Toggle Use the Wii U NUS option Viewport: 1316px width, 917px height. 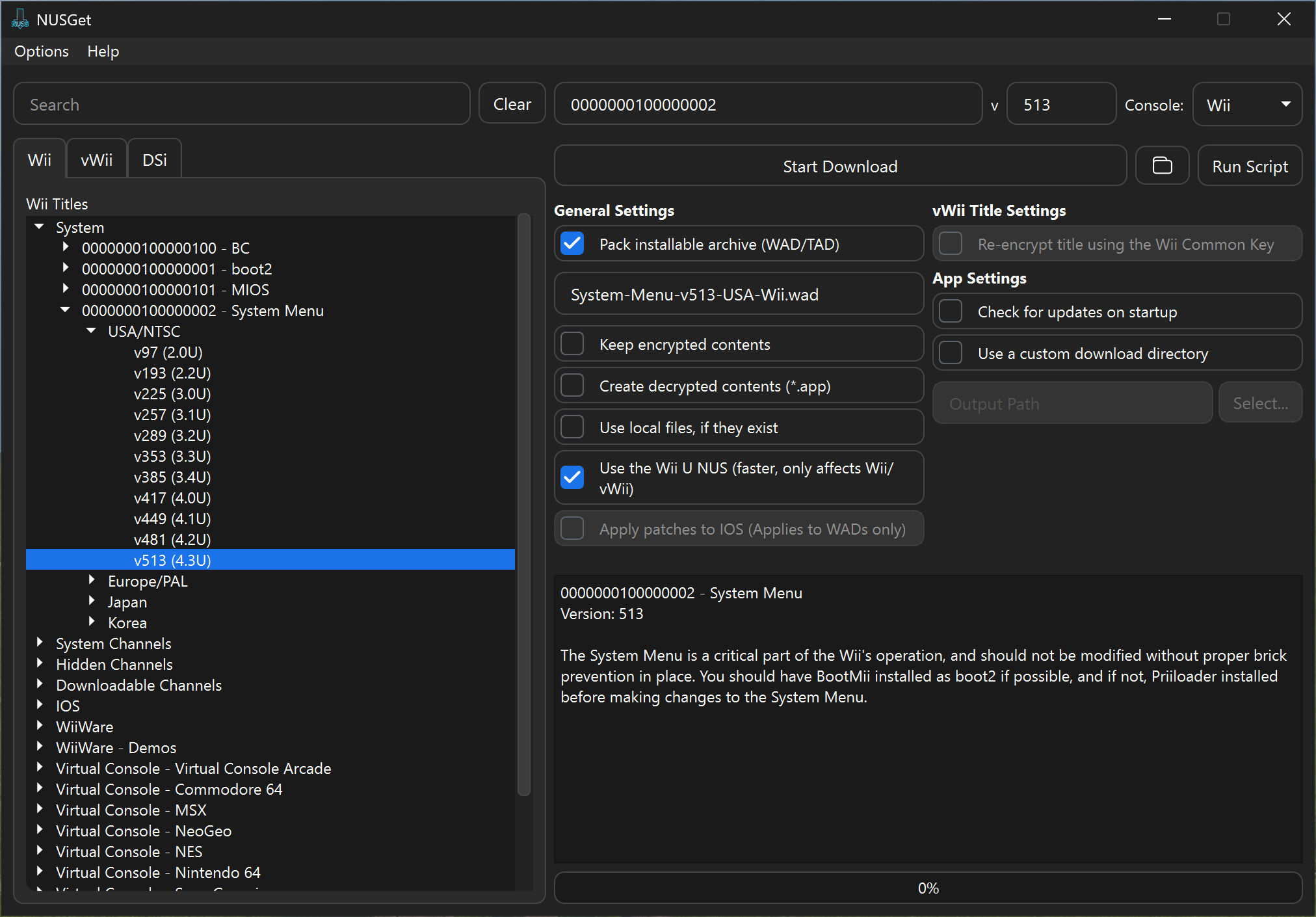pos(572,477)
